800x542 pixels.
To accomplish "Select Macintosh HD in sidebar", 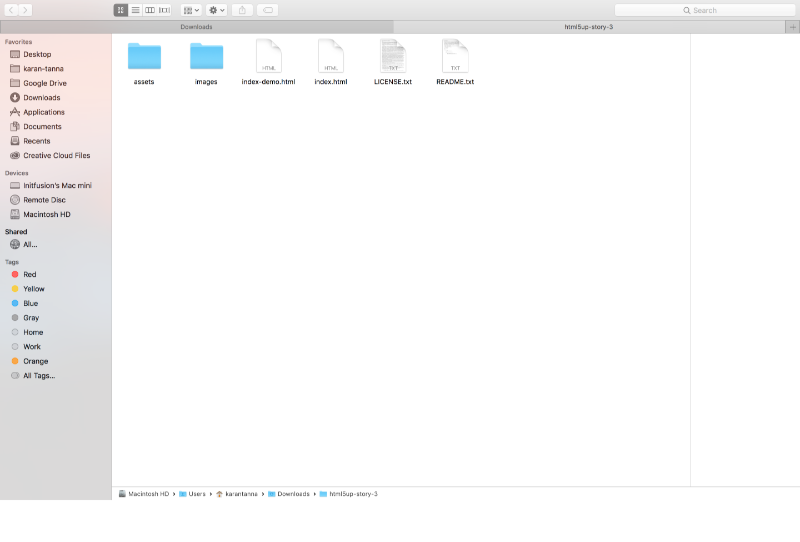I will (x=56, y=214).
